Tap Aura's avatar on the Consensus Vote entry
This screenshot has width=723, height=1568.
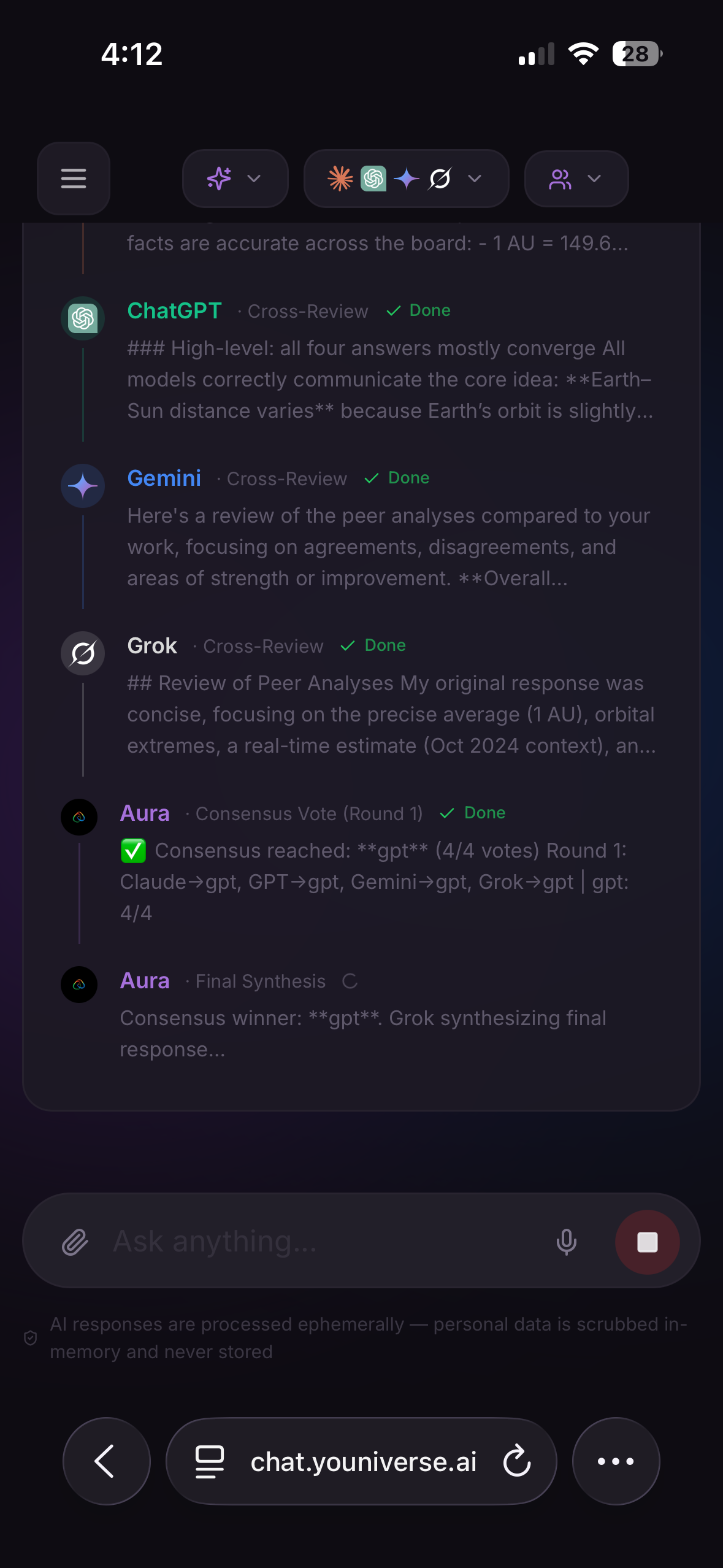[x=80, y=817]
